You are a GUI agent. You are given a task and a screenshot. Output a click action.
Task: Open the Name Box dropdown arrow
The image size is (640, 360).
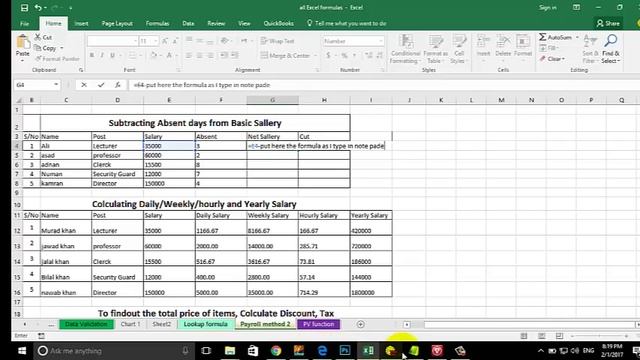[x=56, y=85]
